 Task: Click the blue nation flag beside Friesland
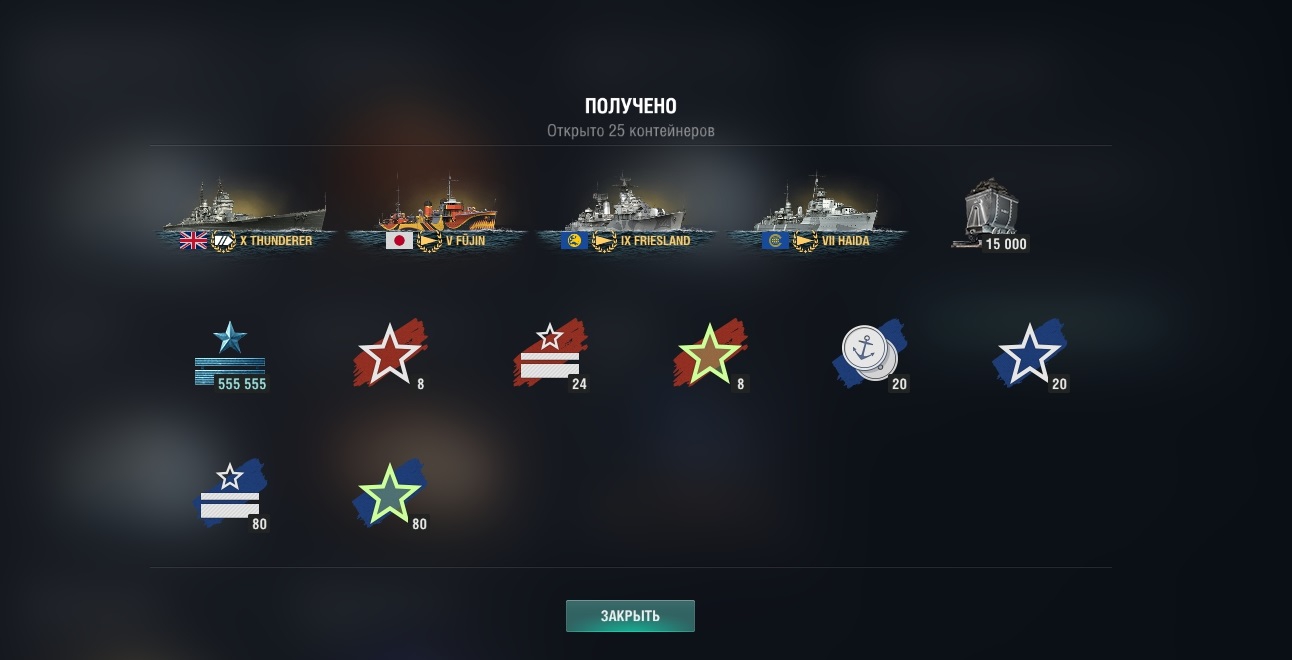point(574,241)
